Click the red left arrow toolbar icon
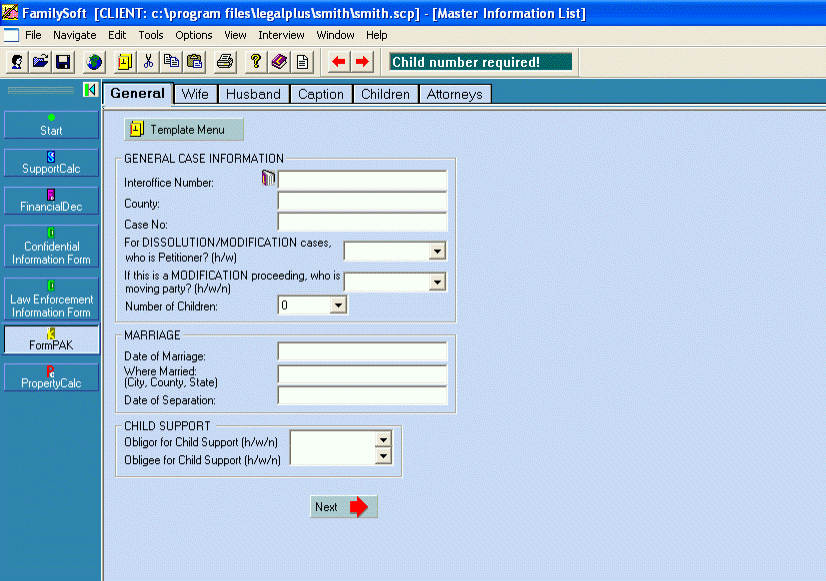 338,62
